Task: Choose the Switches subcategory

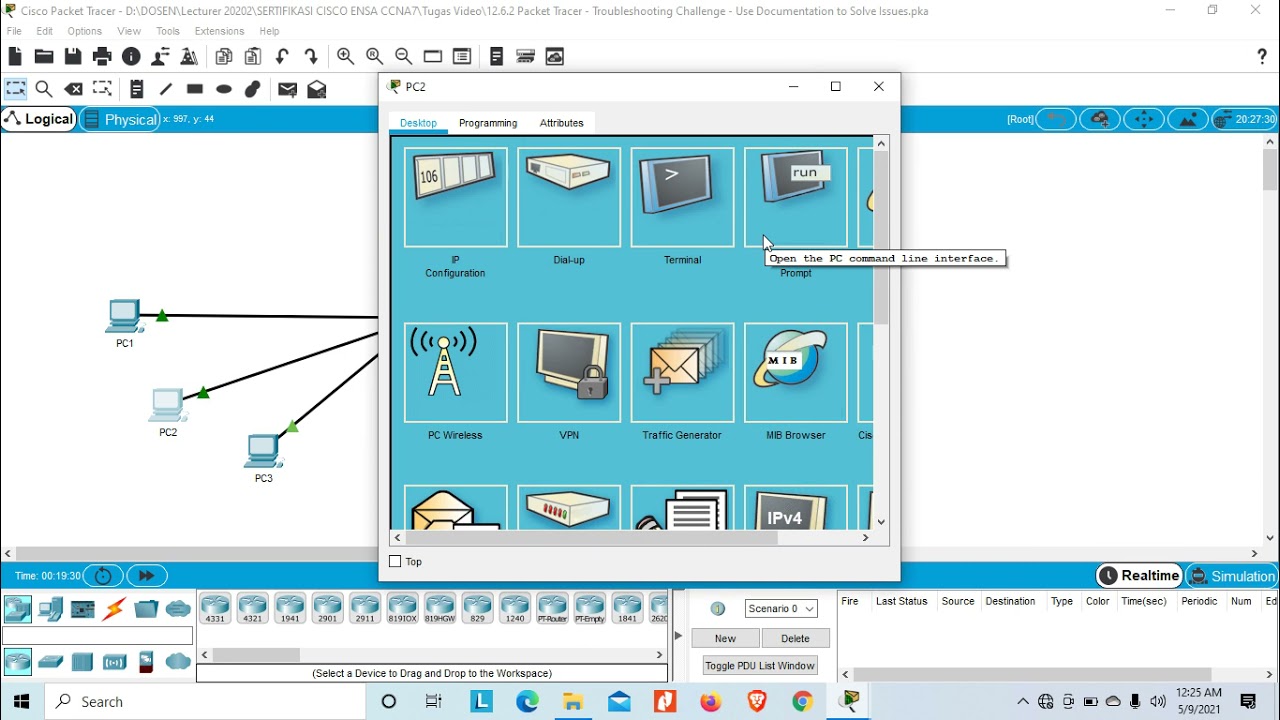Action: pos(50,662)
